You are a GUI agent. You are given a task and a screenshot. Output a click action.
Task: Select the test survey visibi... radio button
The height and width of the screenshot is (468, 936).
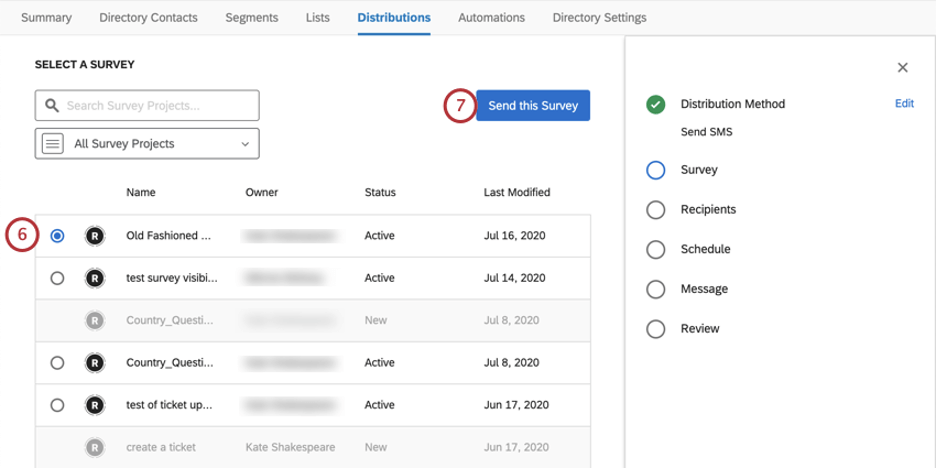point(57,278)
